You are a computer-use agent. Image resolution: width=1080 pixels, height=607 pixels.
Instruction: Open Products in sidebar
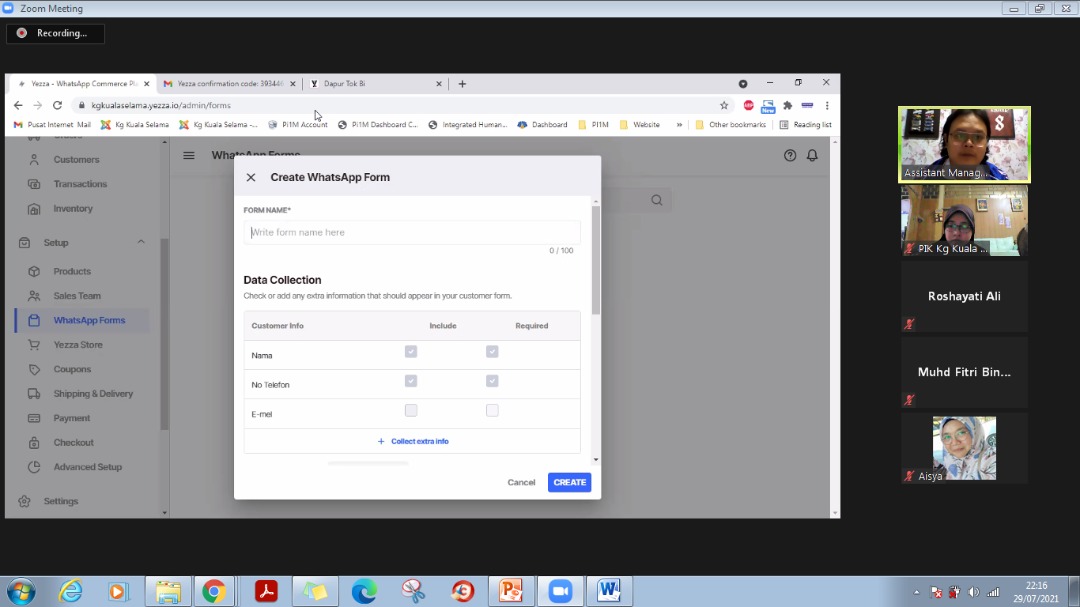click(72, 271)
